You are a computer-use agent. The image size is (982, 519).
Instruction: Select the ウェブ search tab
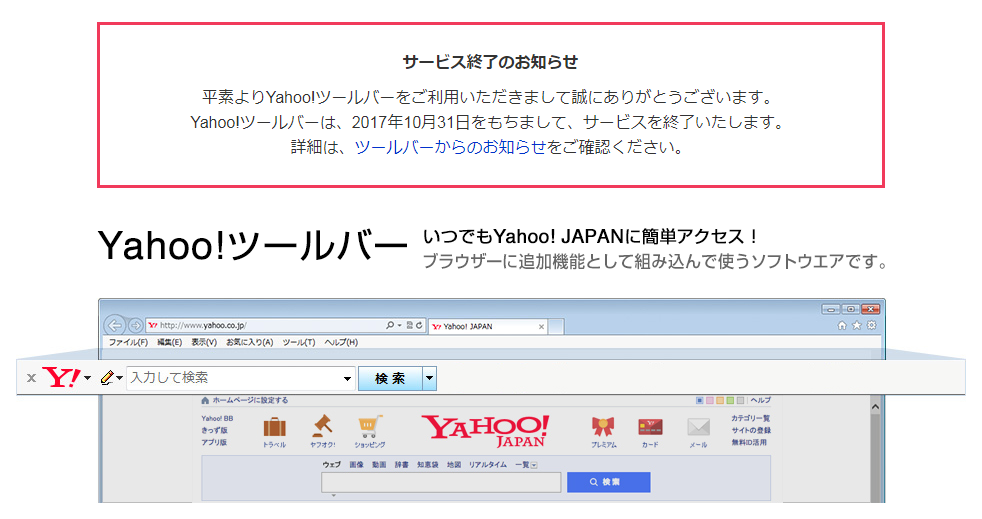click(331, 465)
